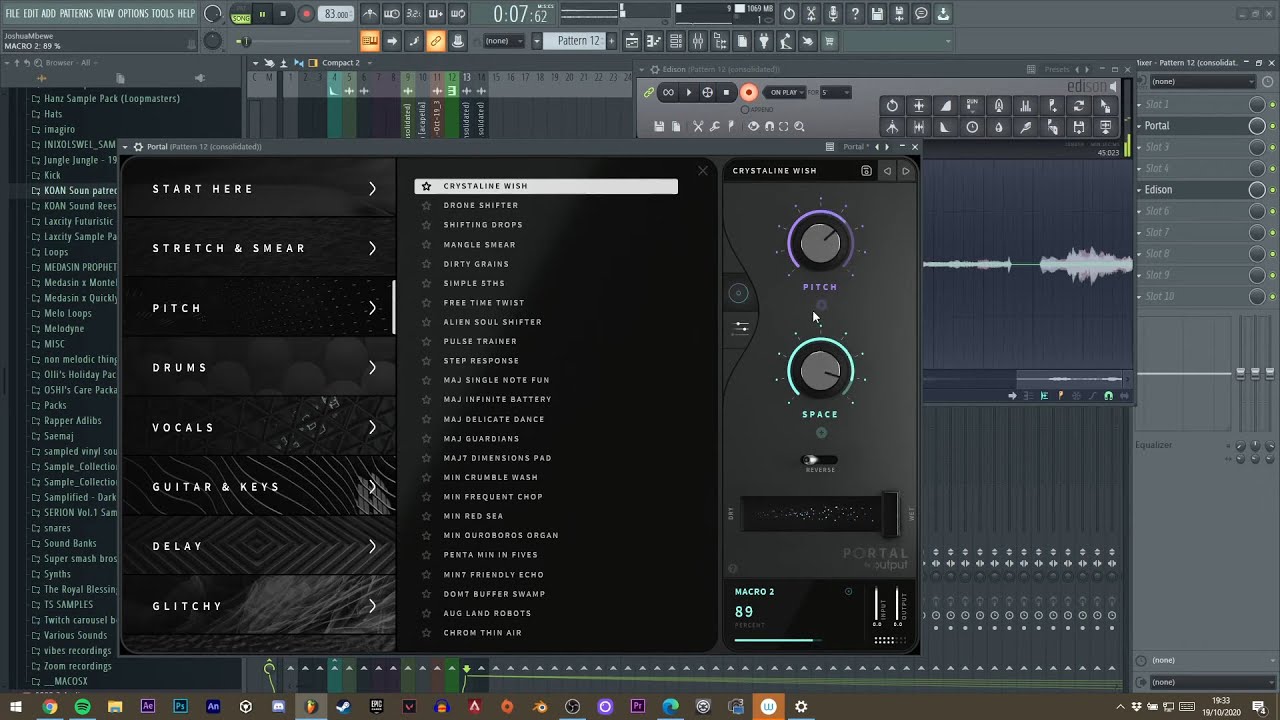
Task: Toggle the link (chain) snap icon in toolbar
Action: click(x=436, y=41)
